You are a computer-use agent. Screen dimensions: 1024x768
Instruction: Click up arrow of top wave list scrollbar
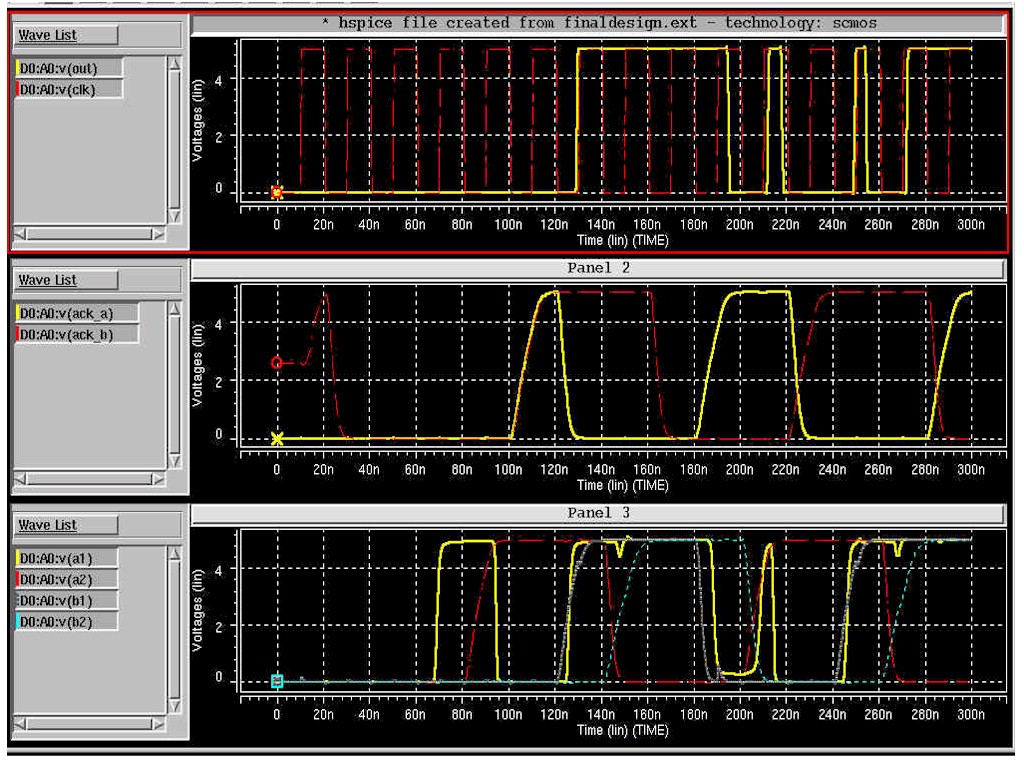(x=174, y=64)
